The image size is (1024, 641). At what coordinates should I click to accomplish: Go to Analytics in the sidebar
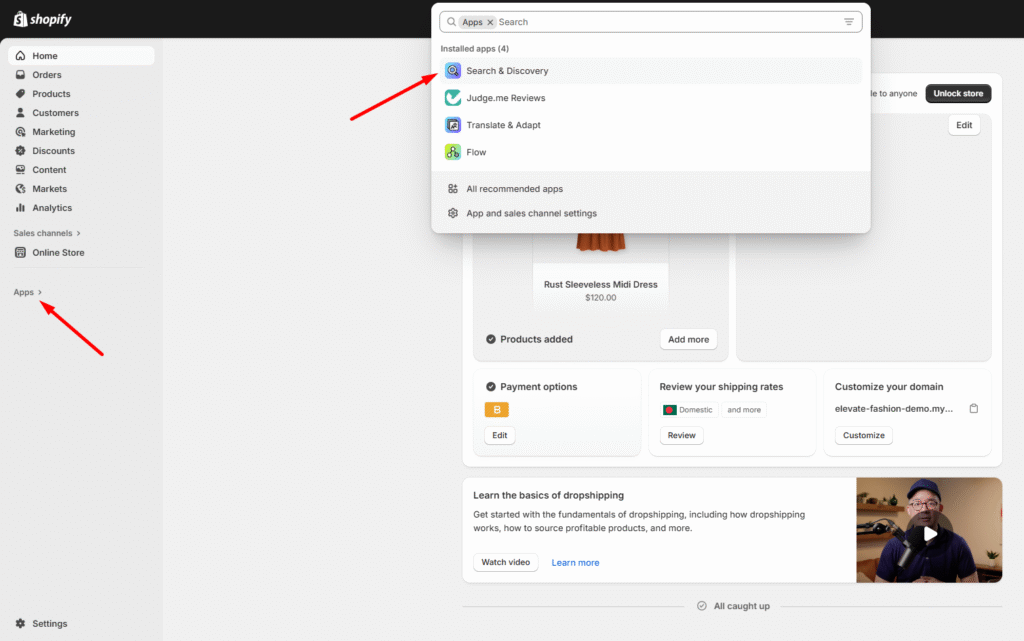(52, 208)
